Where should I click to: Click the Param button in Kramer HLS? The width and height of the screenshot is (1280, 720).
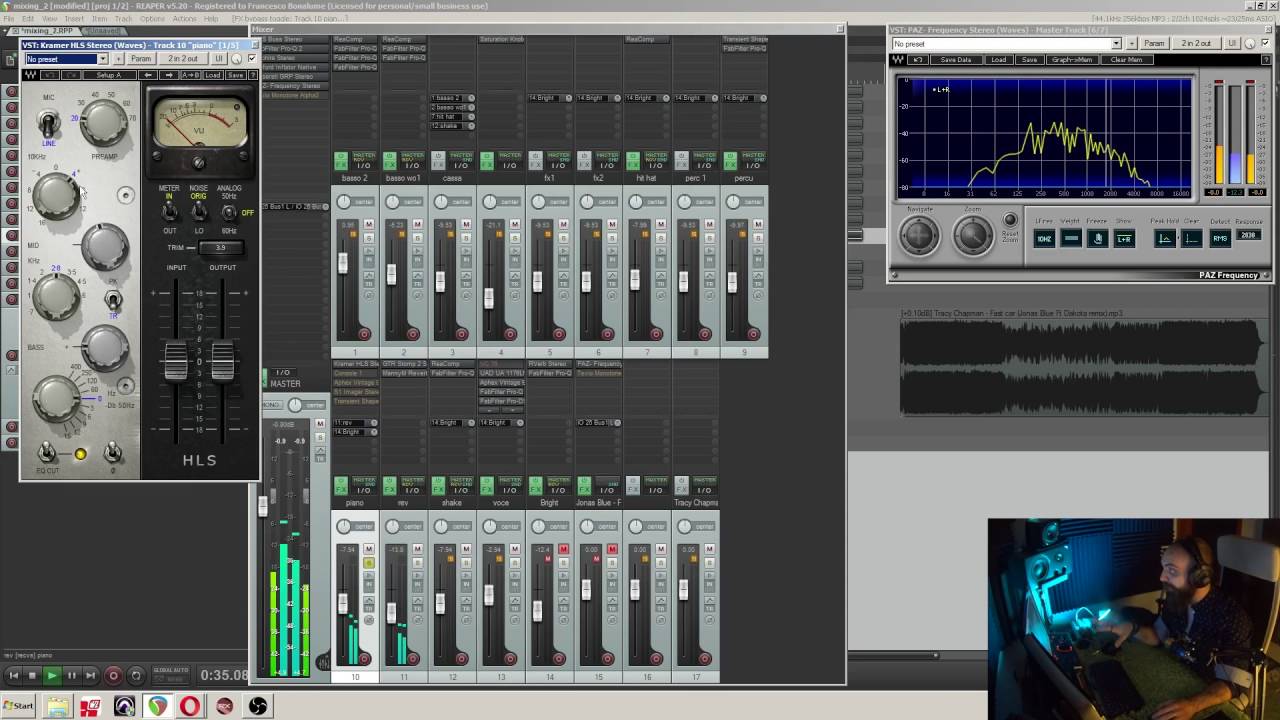coord(141,59)
